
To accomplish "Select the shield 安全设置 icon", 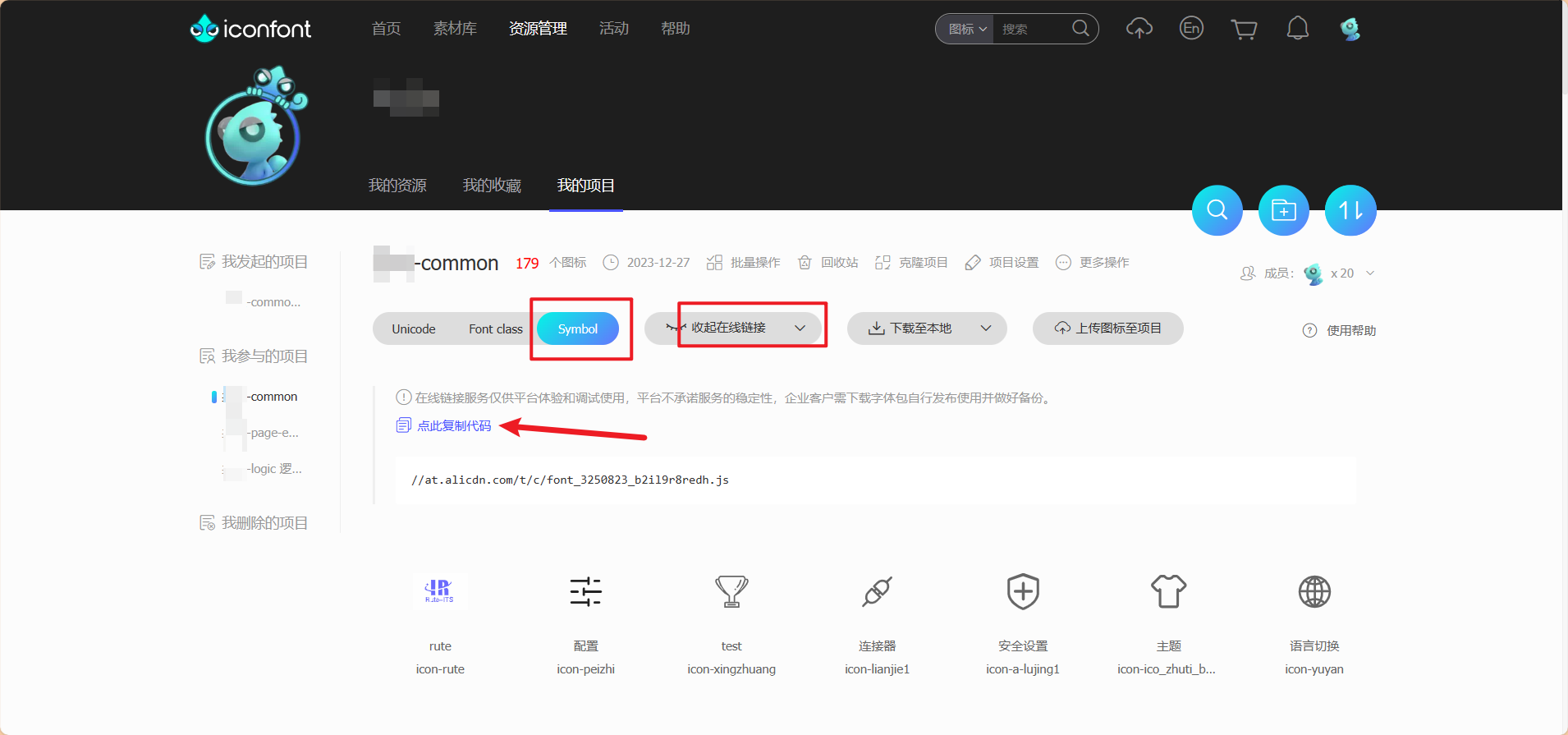I will (x=1023, y=591).
